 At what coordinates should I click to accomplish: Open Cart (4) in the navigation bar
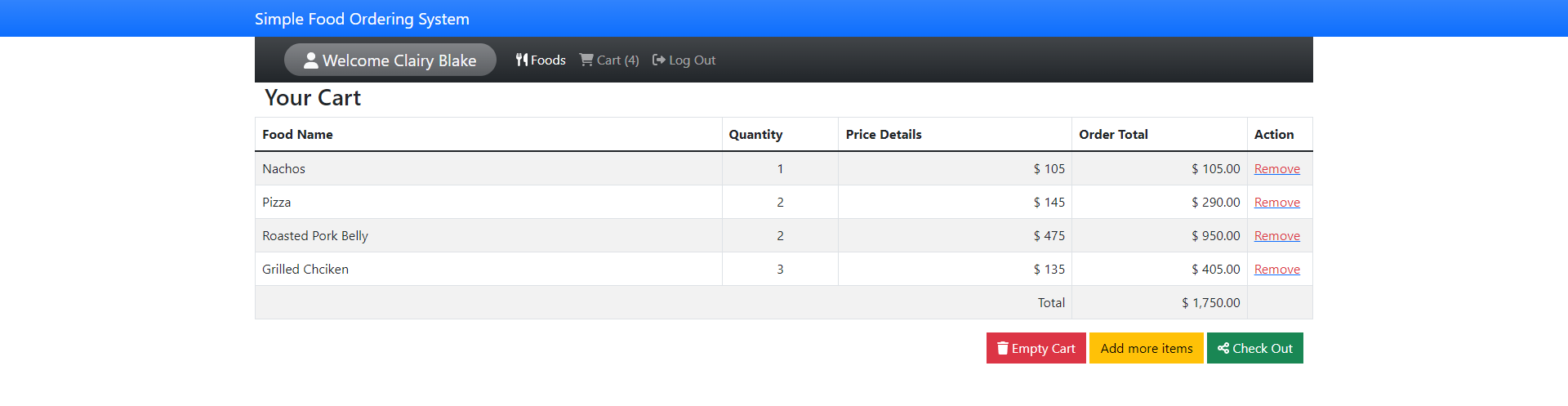pos(609,60)
